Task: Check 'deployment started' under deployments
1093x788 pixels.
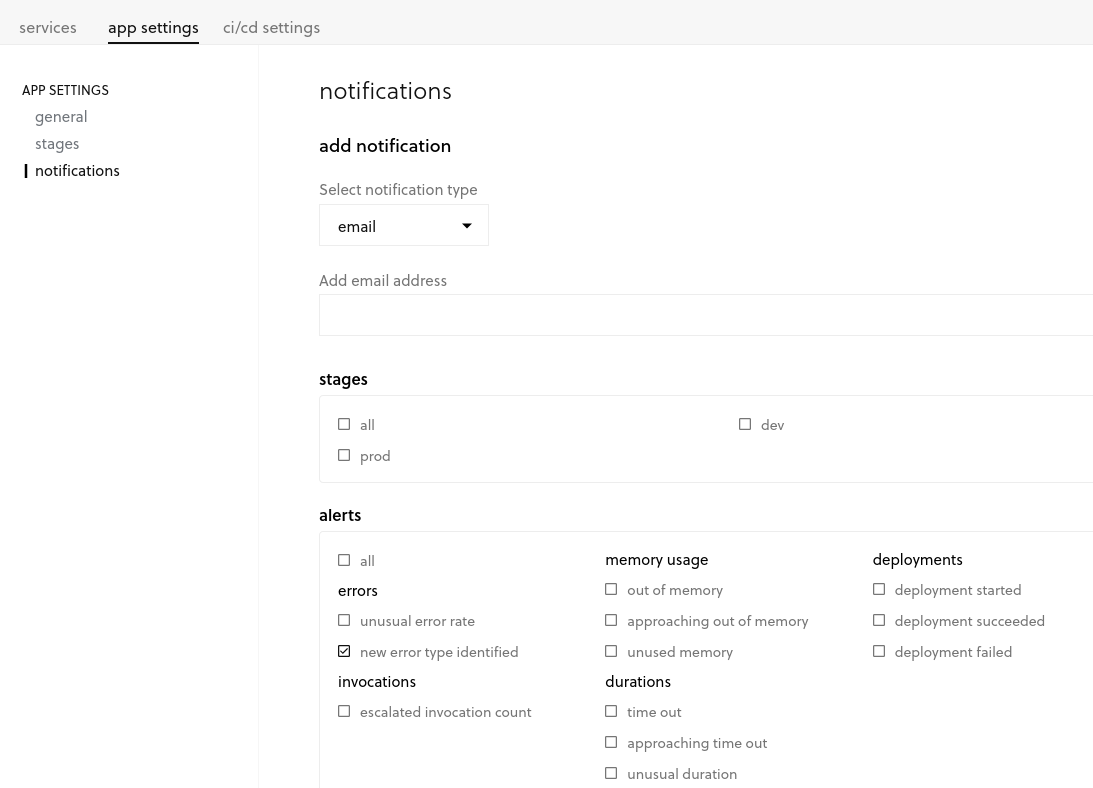Action: pyautogui.click(x=879, y=589)
